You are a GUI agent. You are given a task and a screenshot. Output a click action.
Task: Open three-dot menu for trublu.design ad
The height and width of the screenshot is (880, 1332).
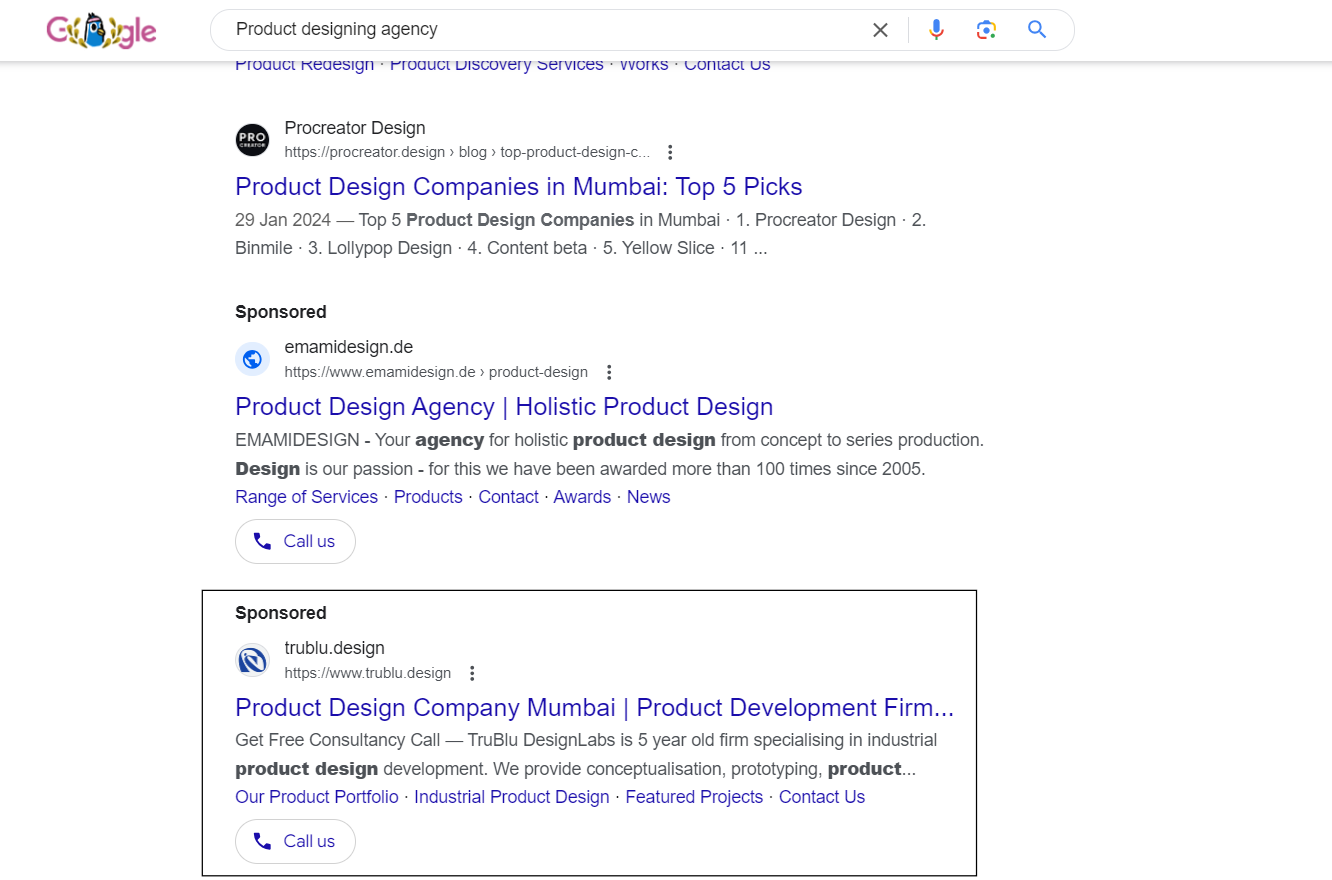pyautogui.click(x=473, y=673)
